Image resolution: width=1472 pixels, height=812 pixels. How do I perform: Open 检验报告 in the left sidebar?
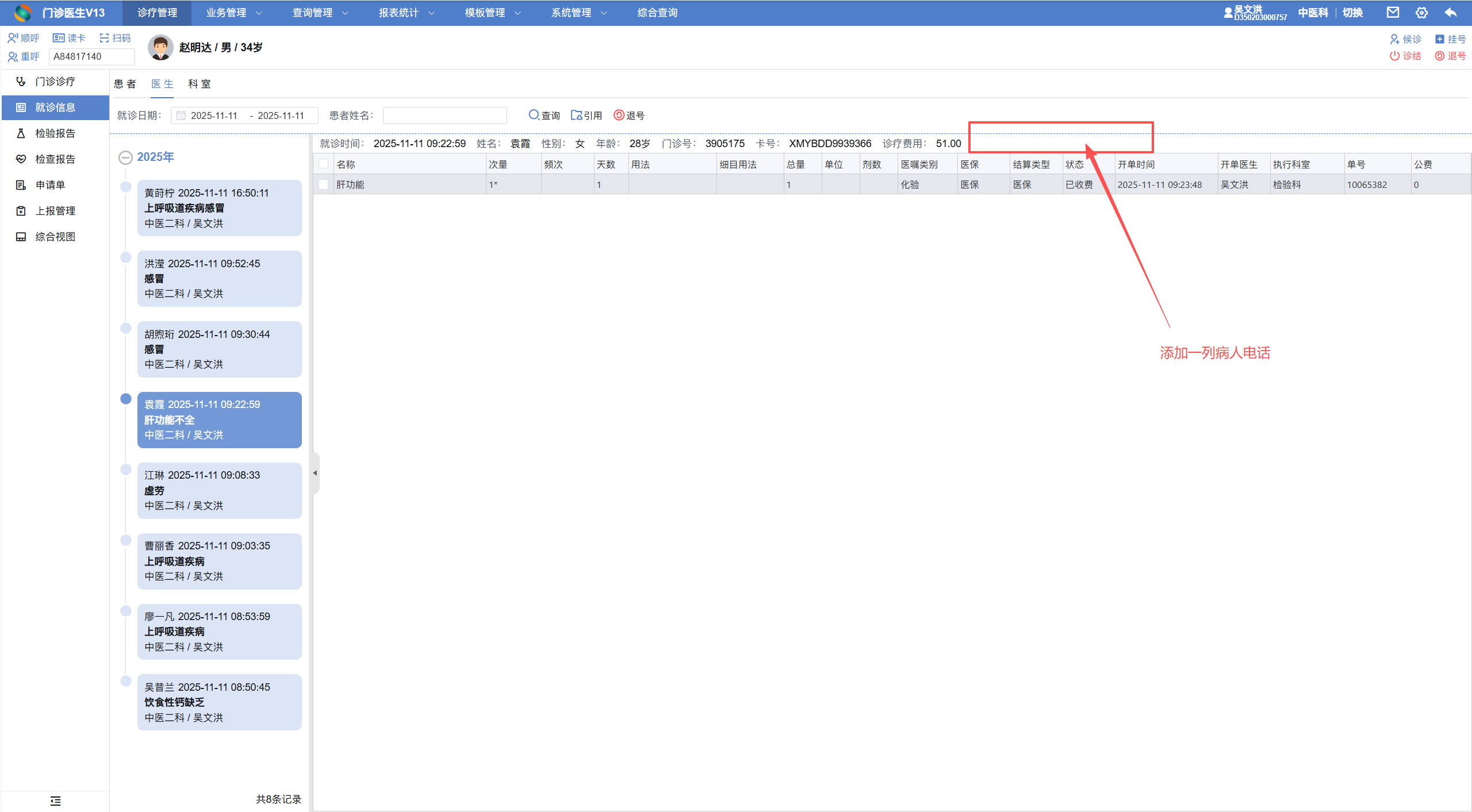[55, 133]
